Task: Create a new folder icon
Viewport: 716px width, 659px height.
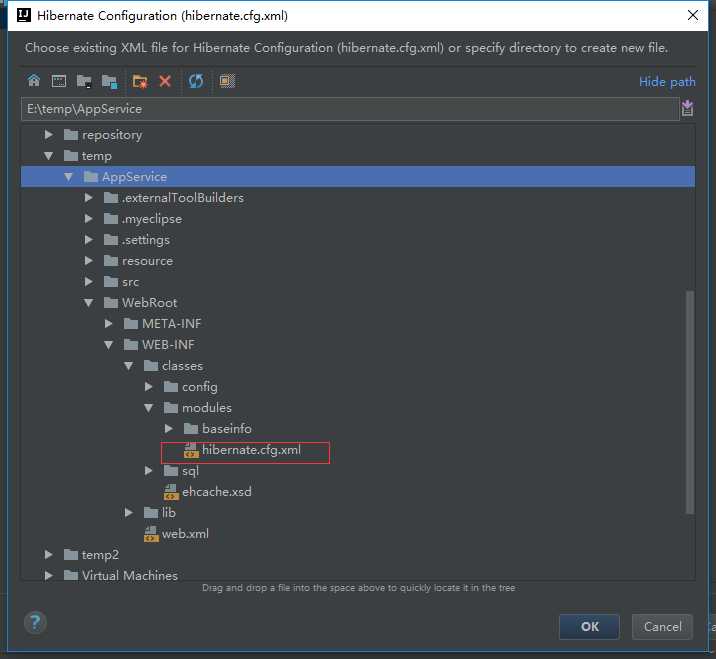Action: point(140,81)
